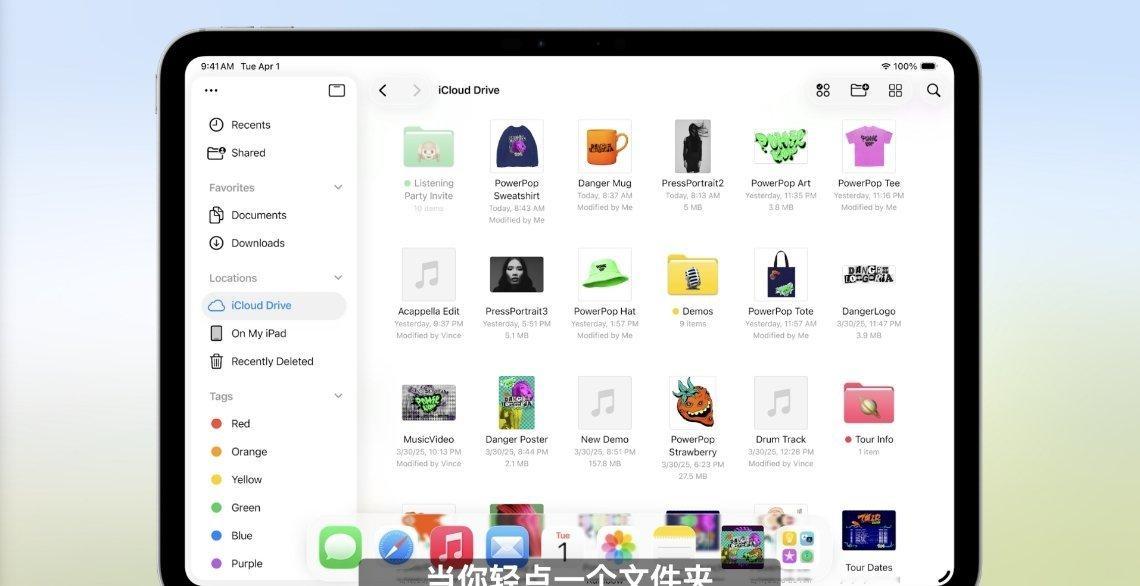The height and width of the screenshot is (586, 1140).
Task: Open the Listening Party Invite folder
Action: point(429,147)
